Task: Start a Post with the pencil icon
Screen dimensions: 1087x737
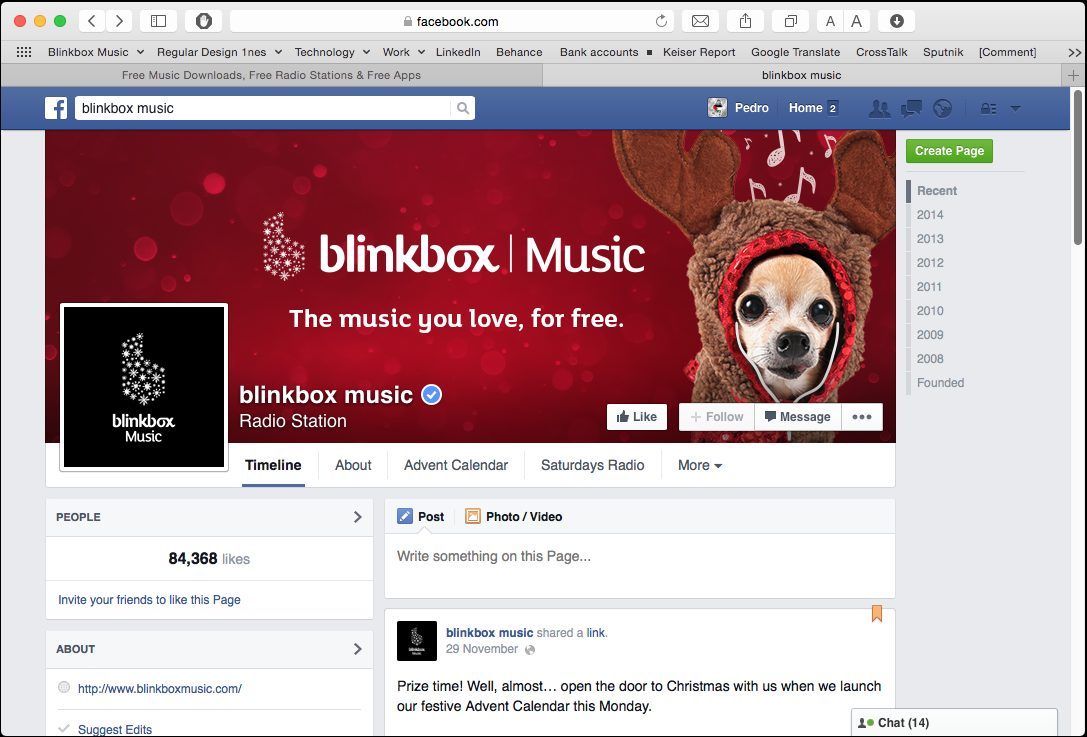Action: 421,516
